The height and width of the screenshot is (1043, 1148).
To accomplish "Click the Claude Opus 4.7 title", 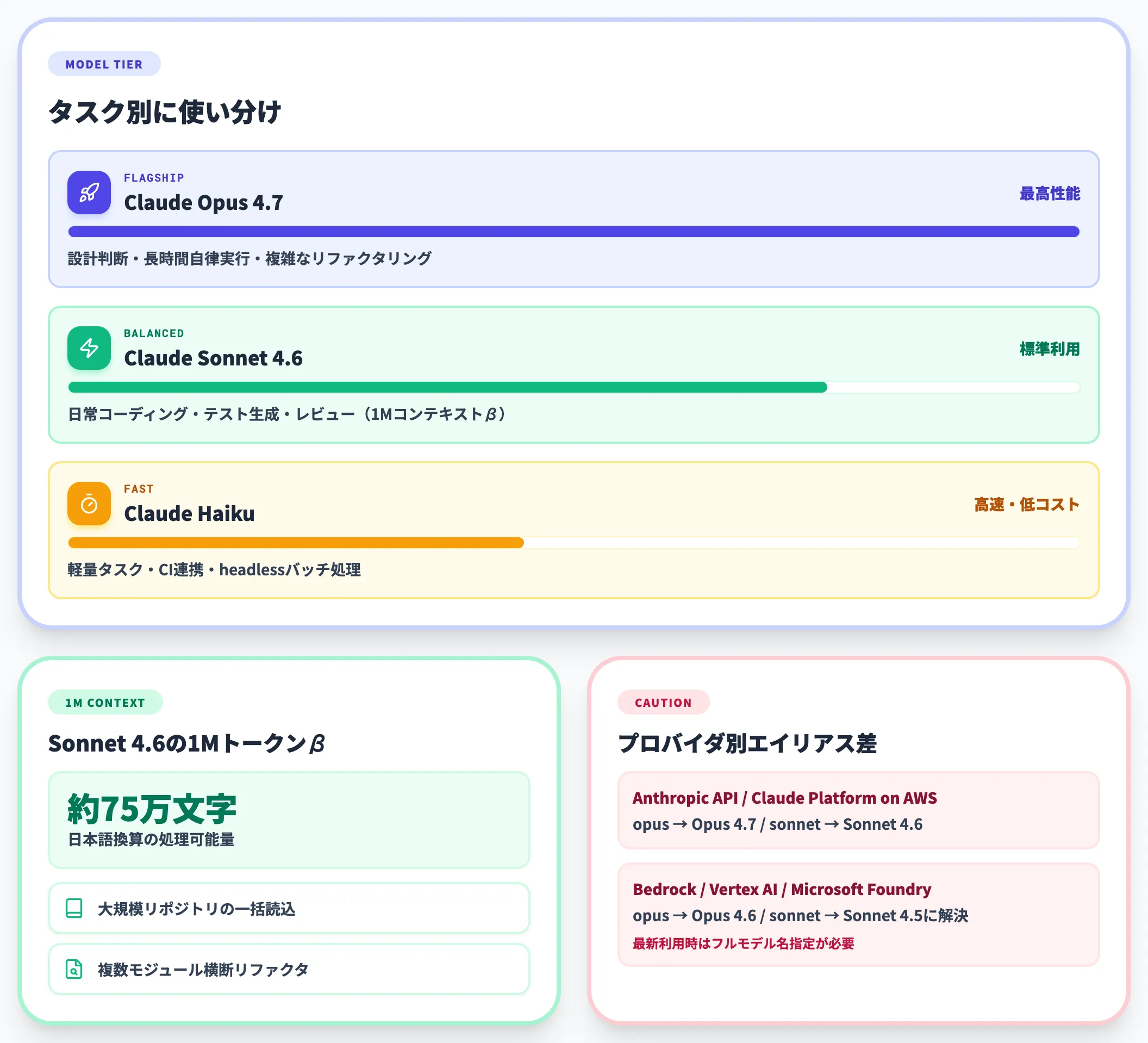I will click(x=203, y=203).
